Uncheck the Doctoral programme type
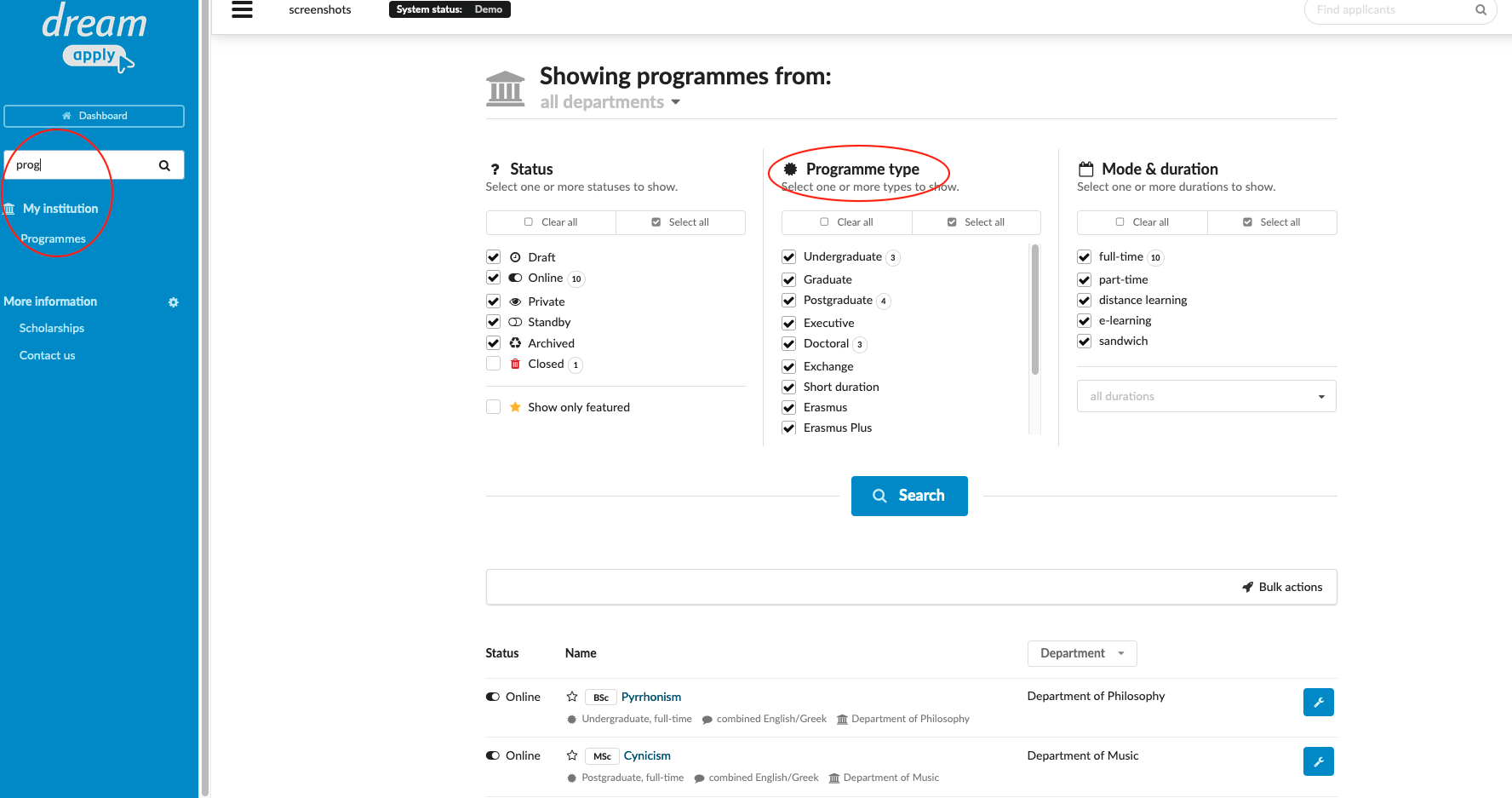The height and width of the screenshot is (798, 1512). click(x=789, y=343)
